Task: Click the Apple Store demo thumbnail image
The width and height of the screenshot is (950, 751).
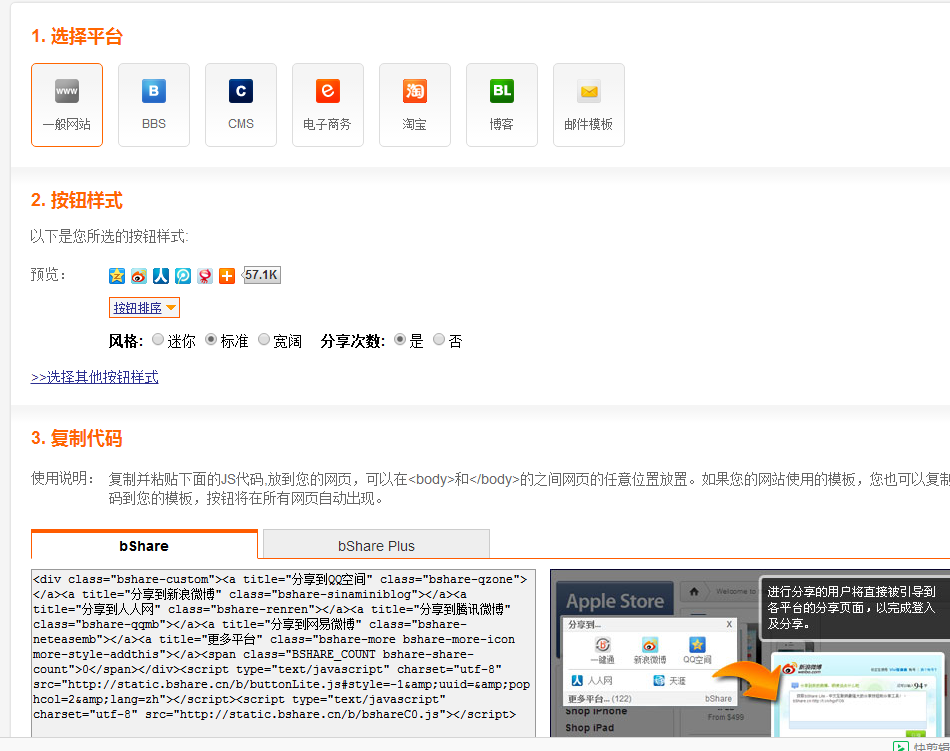Action: pyautogui.click(x=750, y=653)
